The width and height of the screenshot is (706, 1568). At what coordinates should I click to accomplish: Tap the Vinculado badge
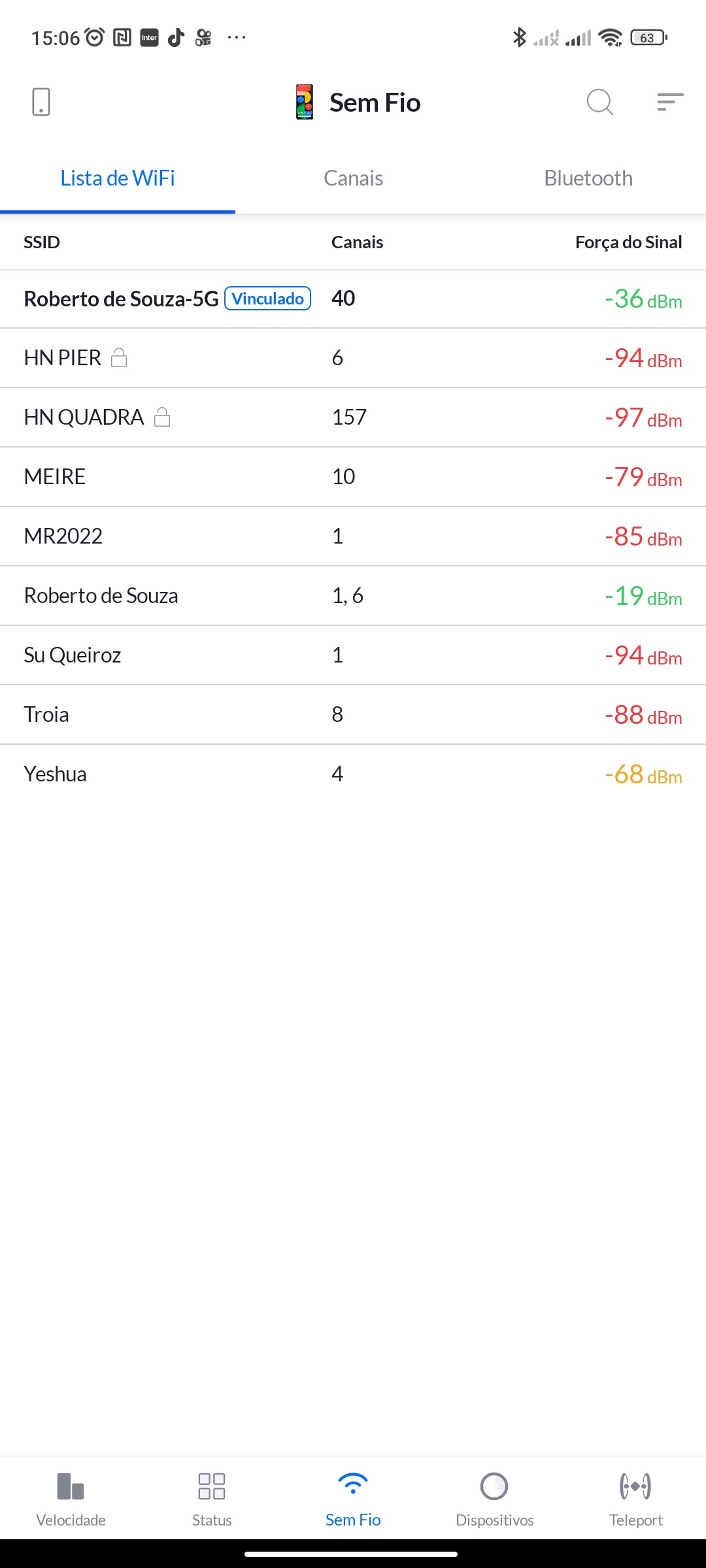267,299
